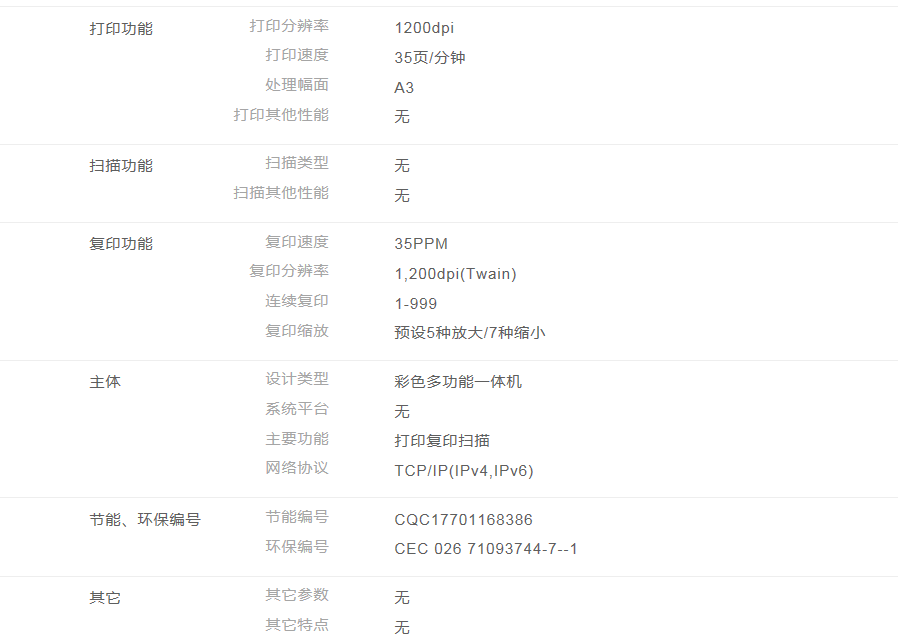Click the 打印功能 section heading
The image size is (905, 638).
[x=121, y=29]
